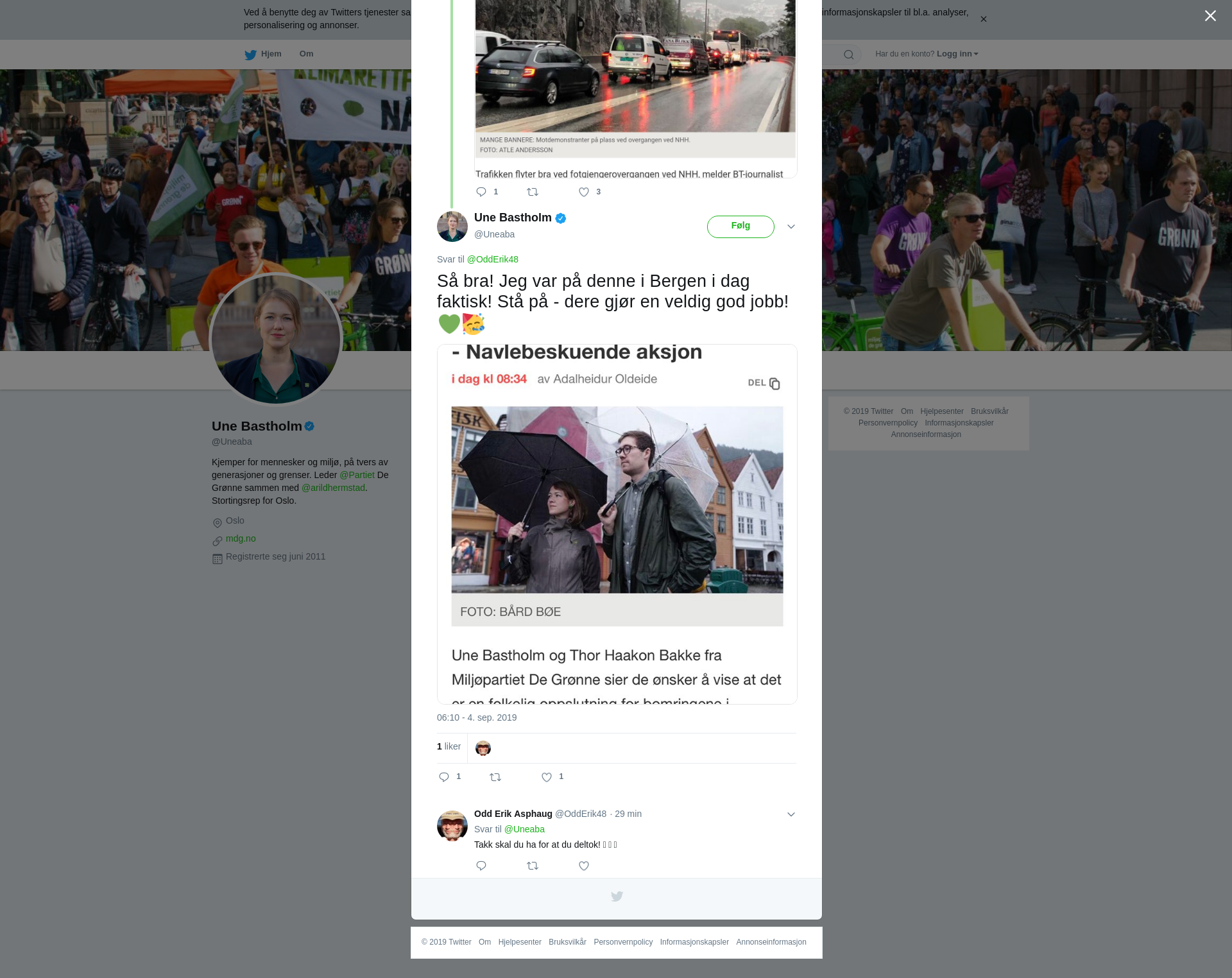This screenshot has width=1232, height=978.
Task: Click the search magnifier icon
Action: tap(848, 55)
